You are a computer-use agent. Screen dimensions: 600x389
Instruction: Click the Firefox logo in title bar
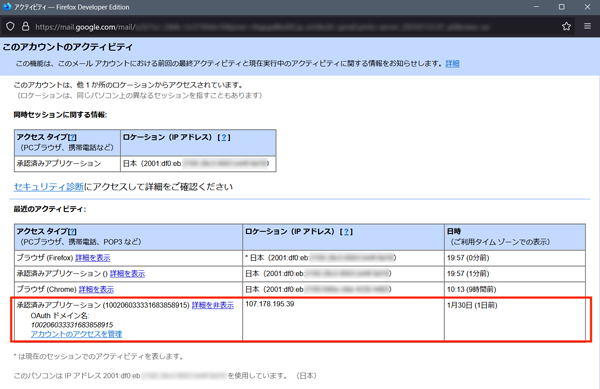coord(7,7)
